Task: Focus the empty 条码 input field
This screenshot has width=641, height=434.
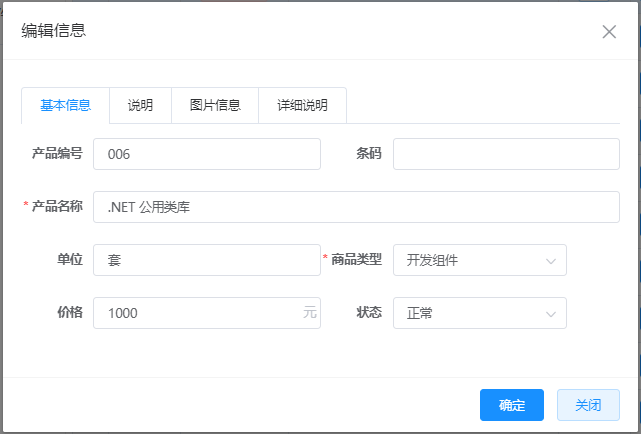Action: point(506,154)
